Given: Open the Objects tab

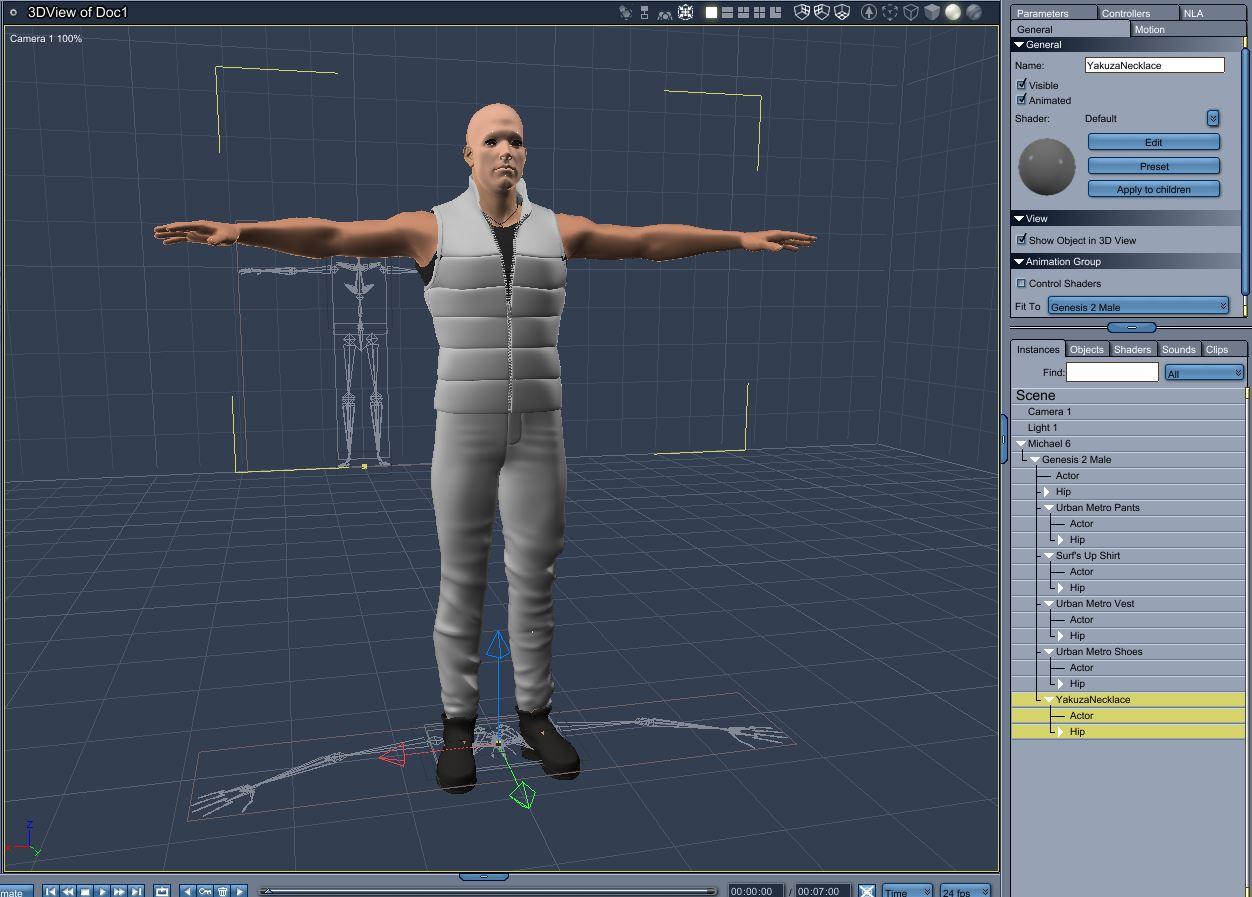Looking at the screenshot, I should point(1086,349).
